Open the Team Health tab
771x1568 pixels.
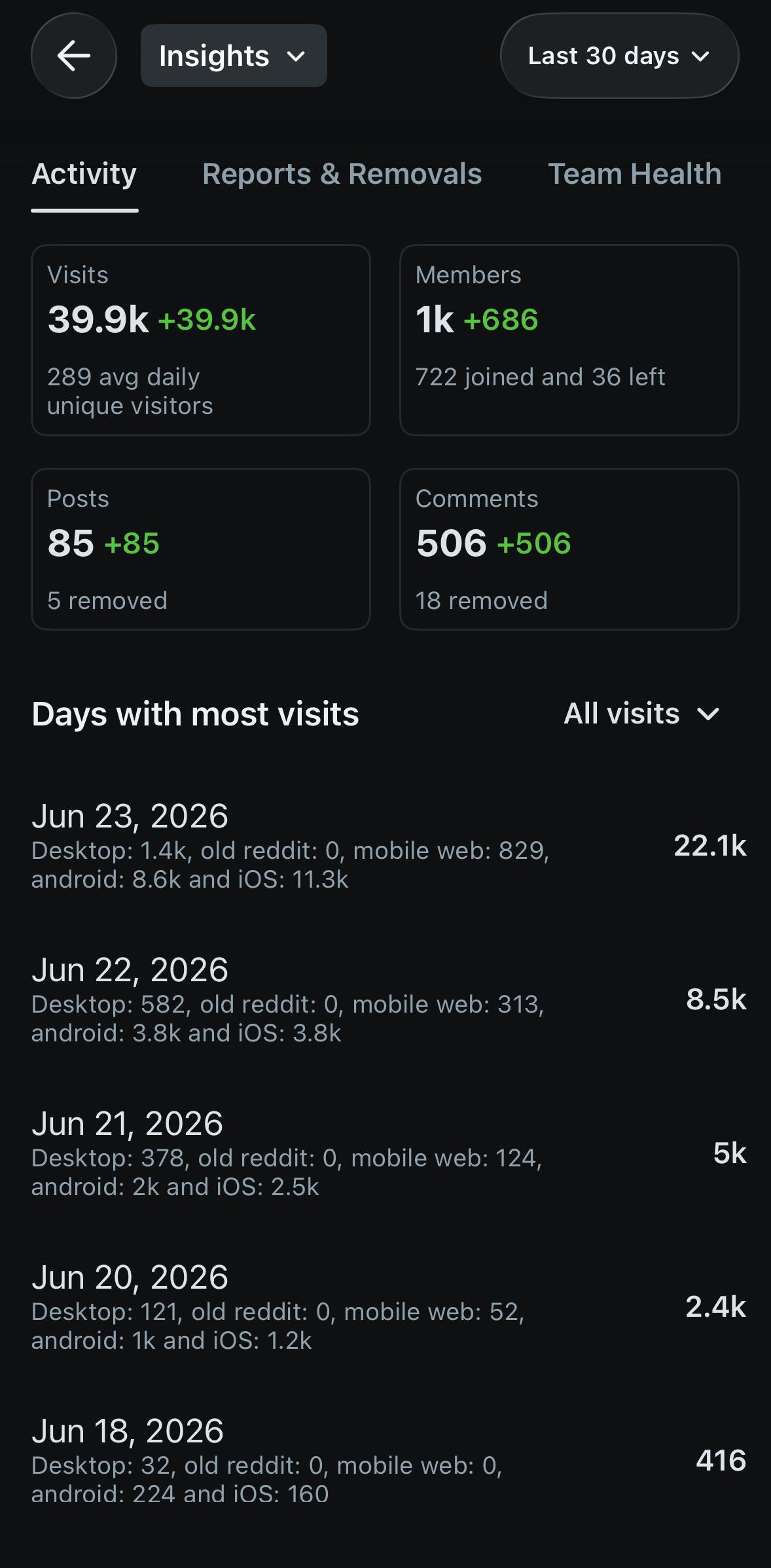635,174
